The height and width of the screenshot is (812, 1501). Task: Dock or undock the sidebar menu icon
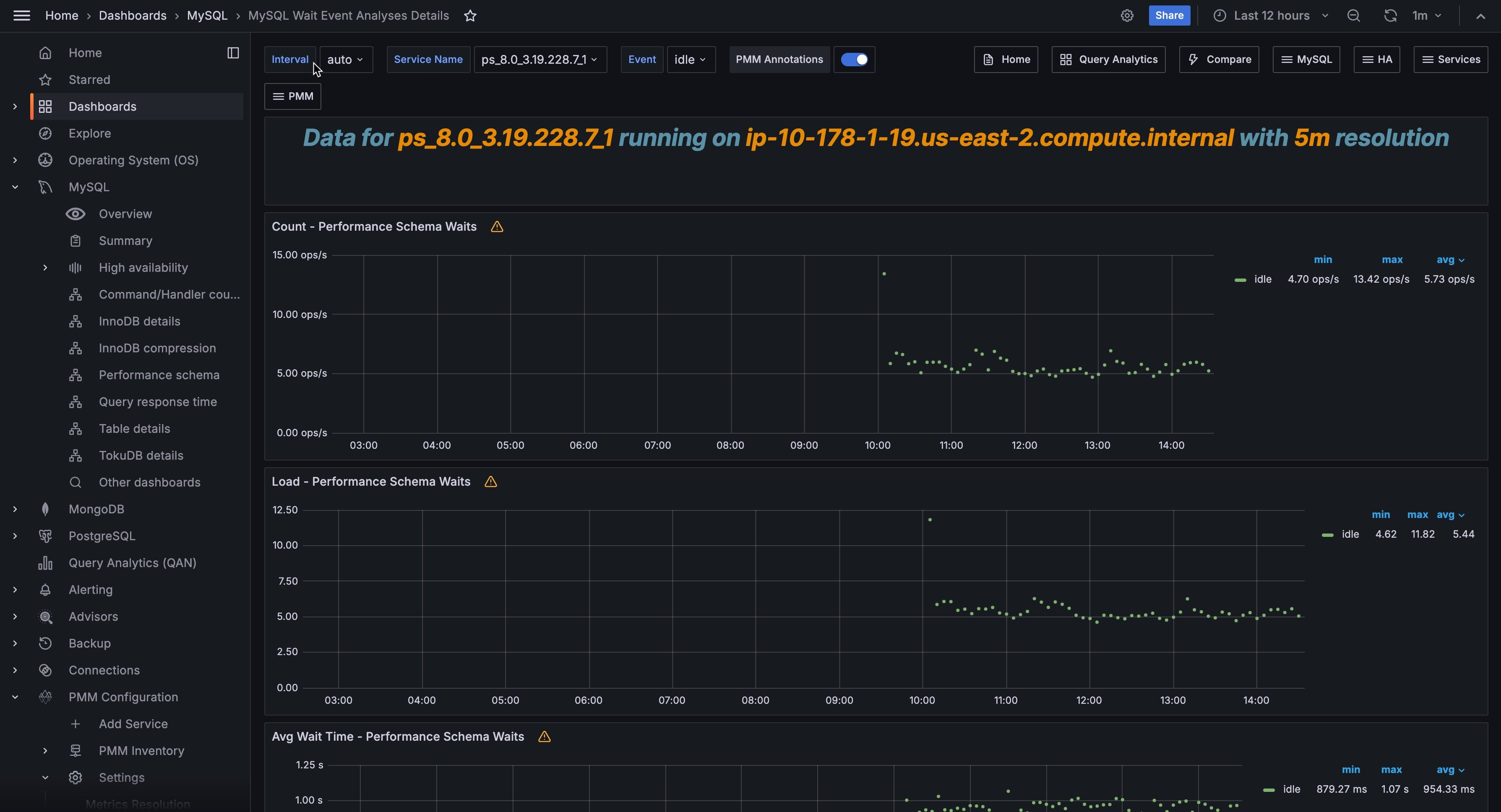(x=233, y=53)
